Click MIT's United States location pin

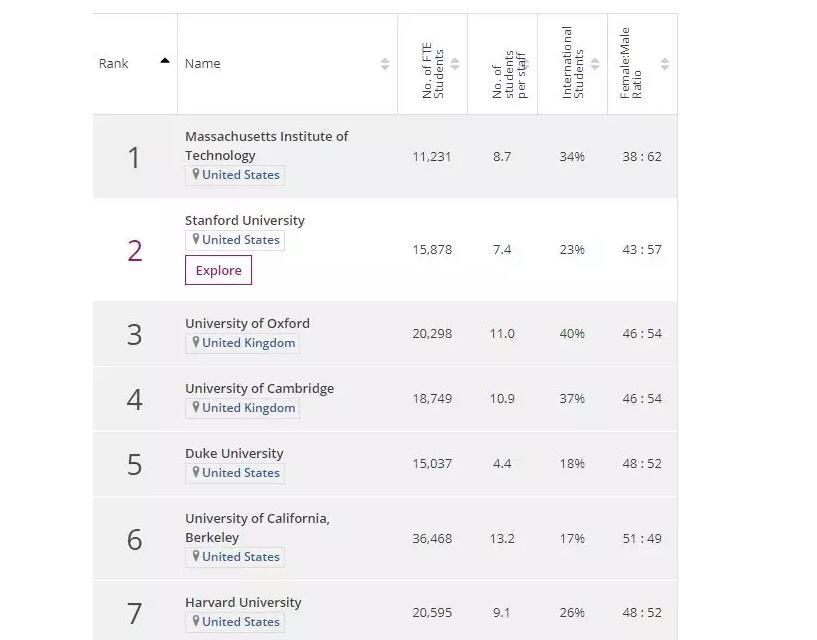197,175
